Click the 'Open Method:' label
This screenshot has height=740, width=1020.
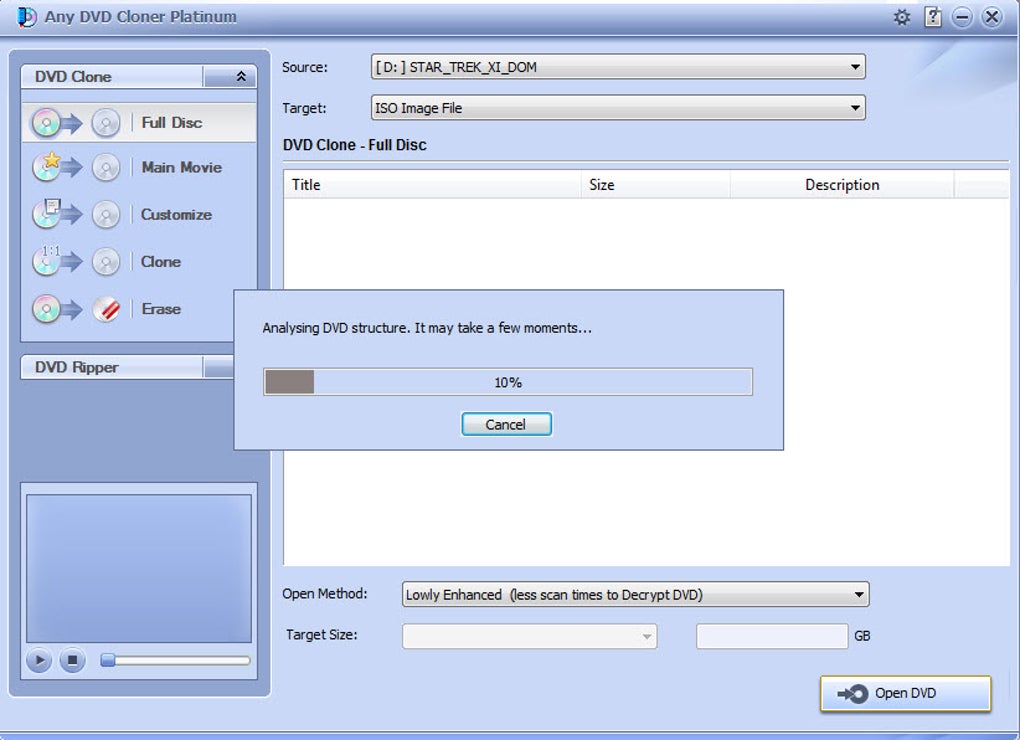tap(325, 594)
